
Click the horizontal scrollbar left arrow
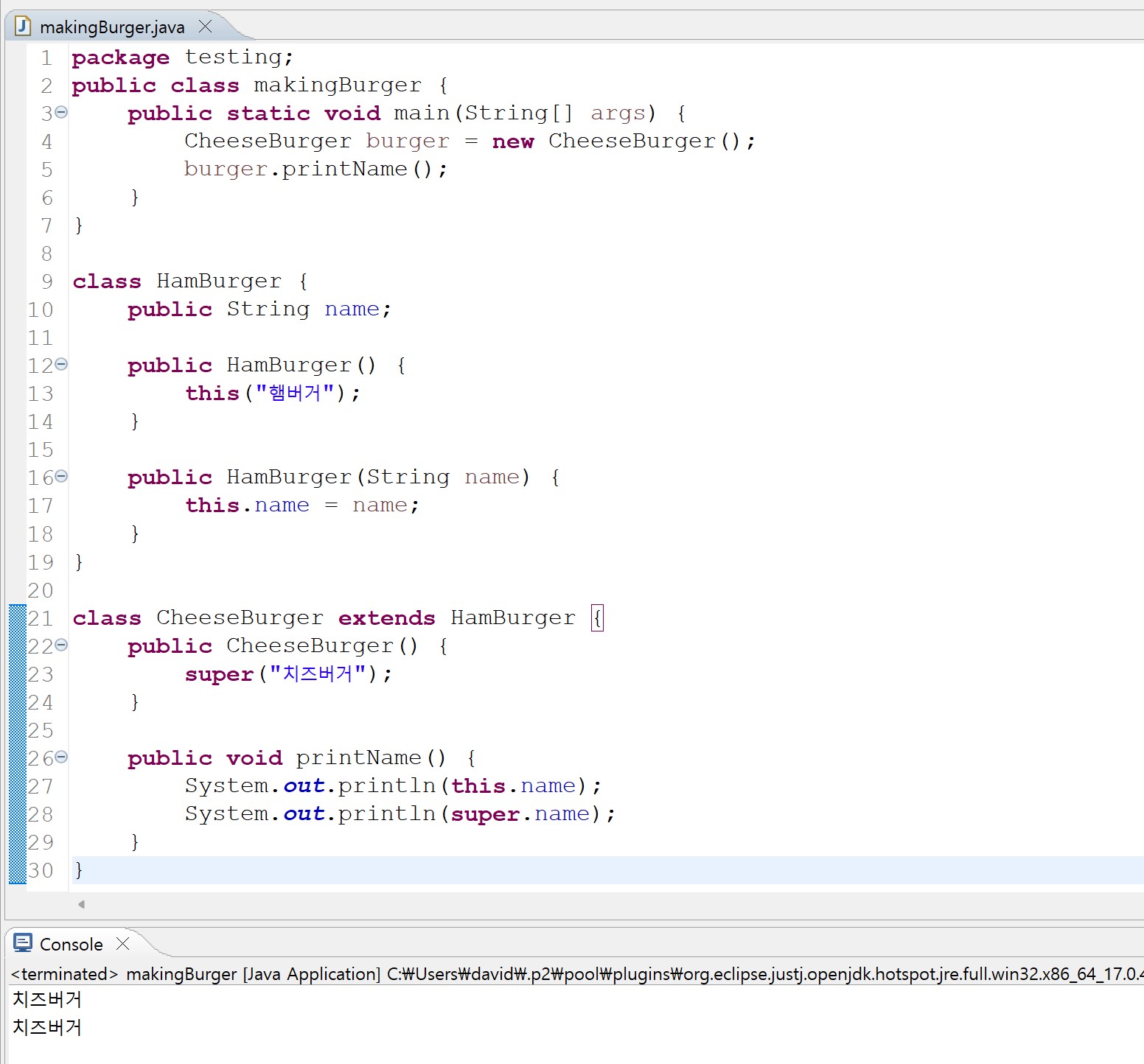(x=81, y=904)
